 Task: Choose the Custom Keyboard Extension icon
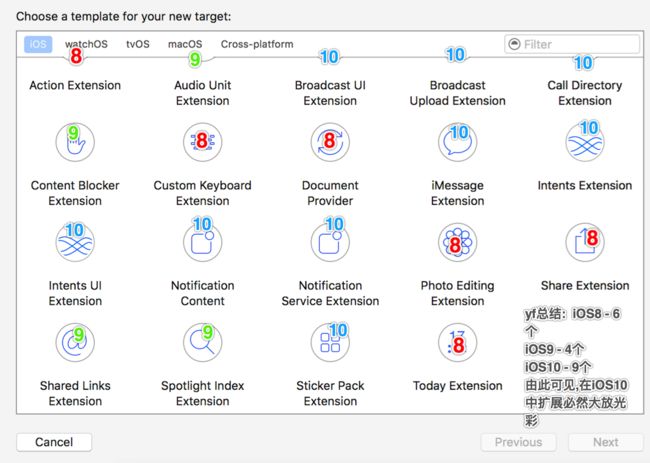click(x=203, y=142)
